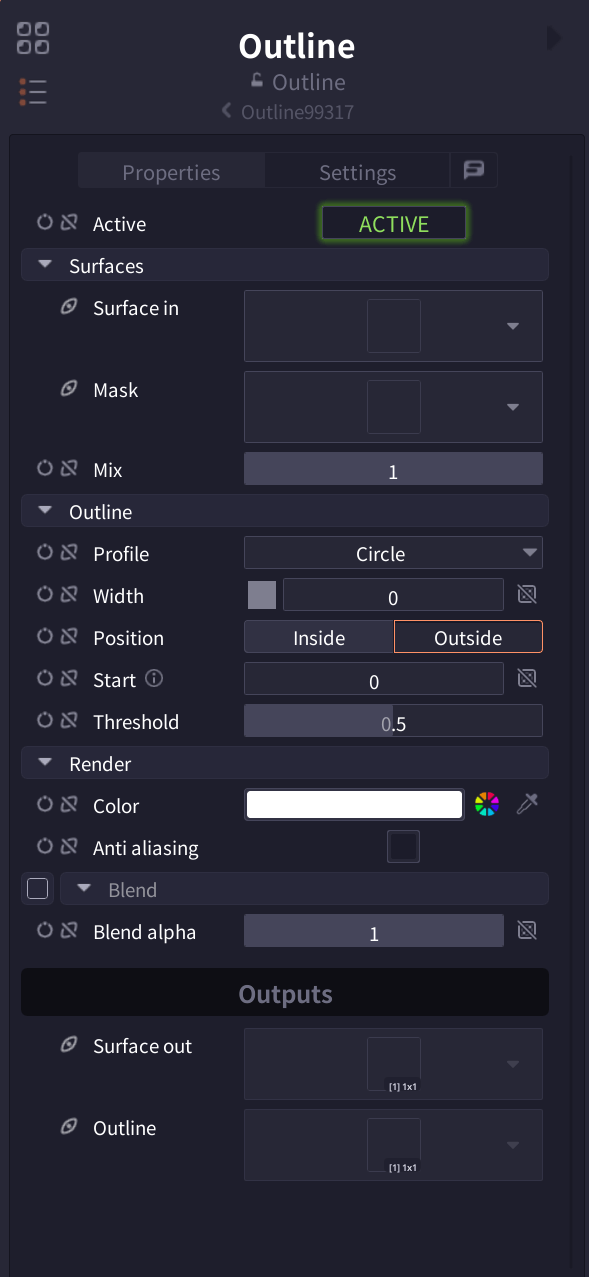
Task: Open the ops grid icon top-left
Action: pyautogui.click(x=33, y=37)
